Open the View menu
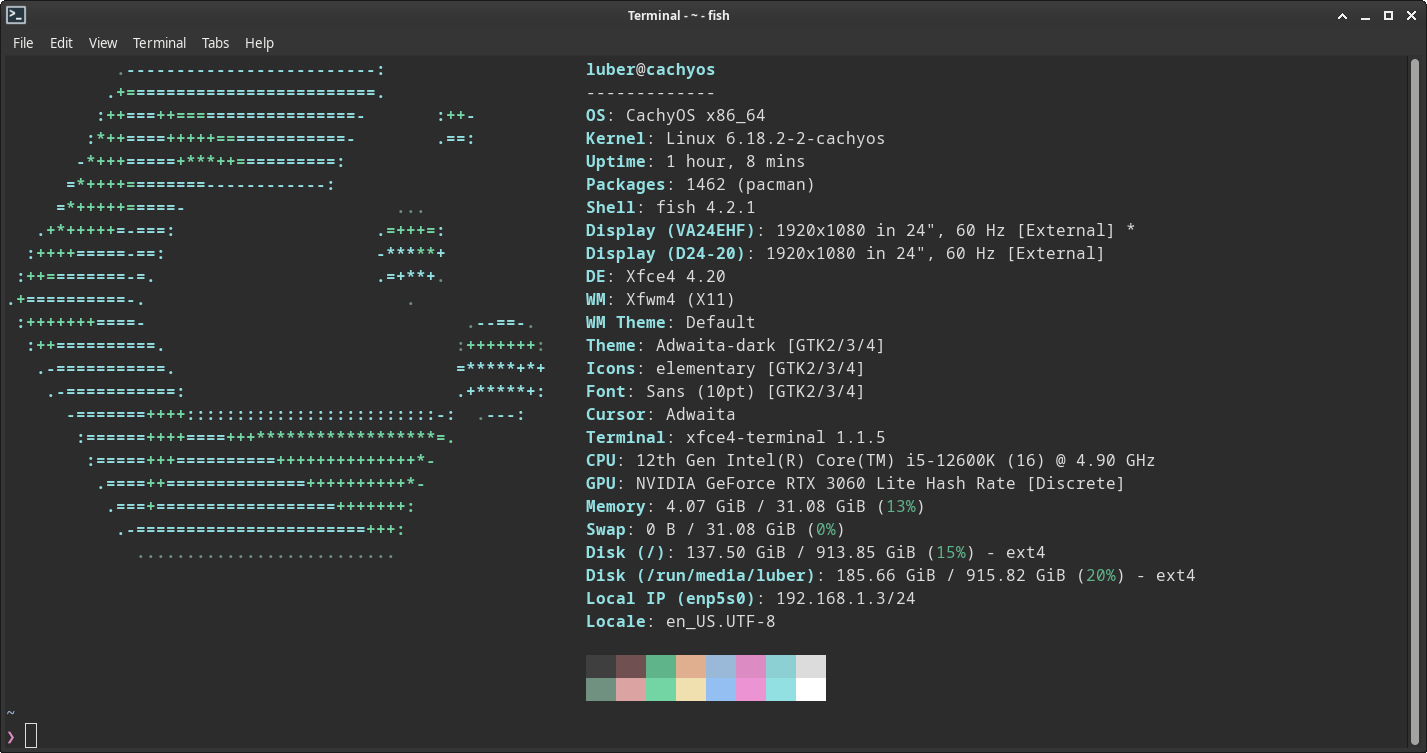 pyautogui.click(x=103, y=43)
